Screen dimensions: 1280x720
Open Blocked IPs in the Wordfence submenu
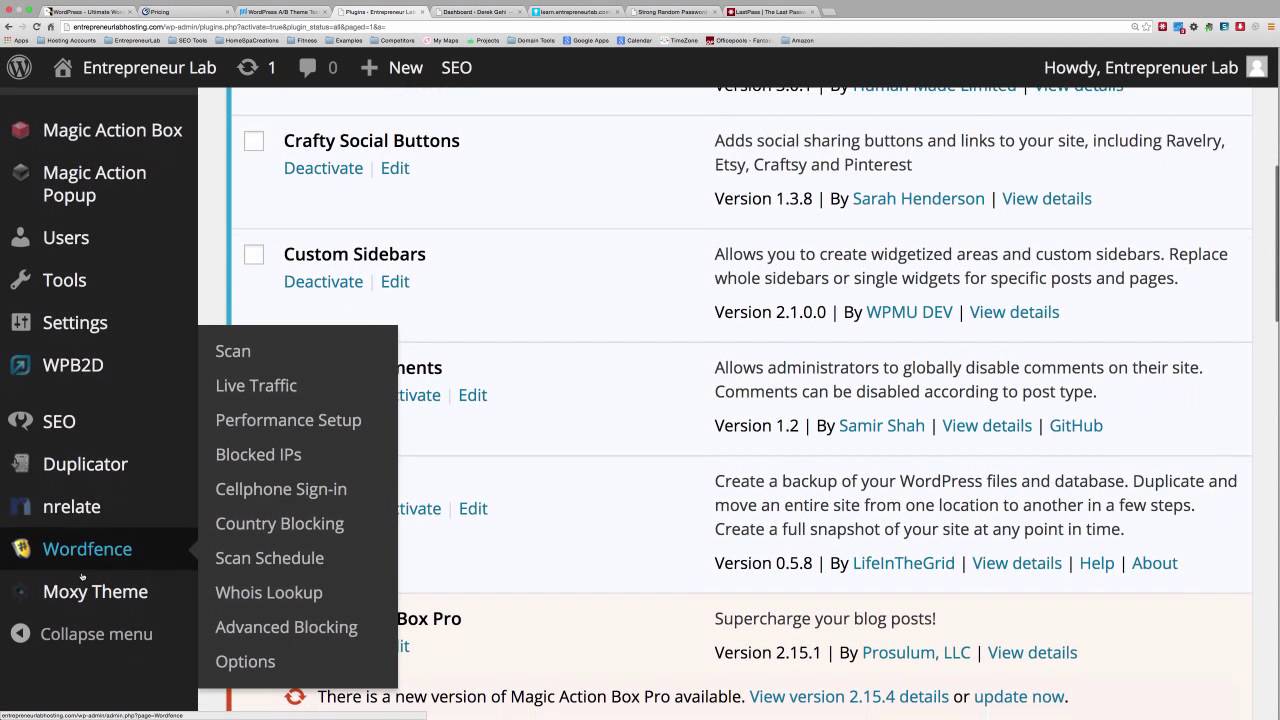(x=258, y=454)
